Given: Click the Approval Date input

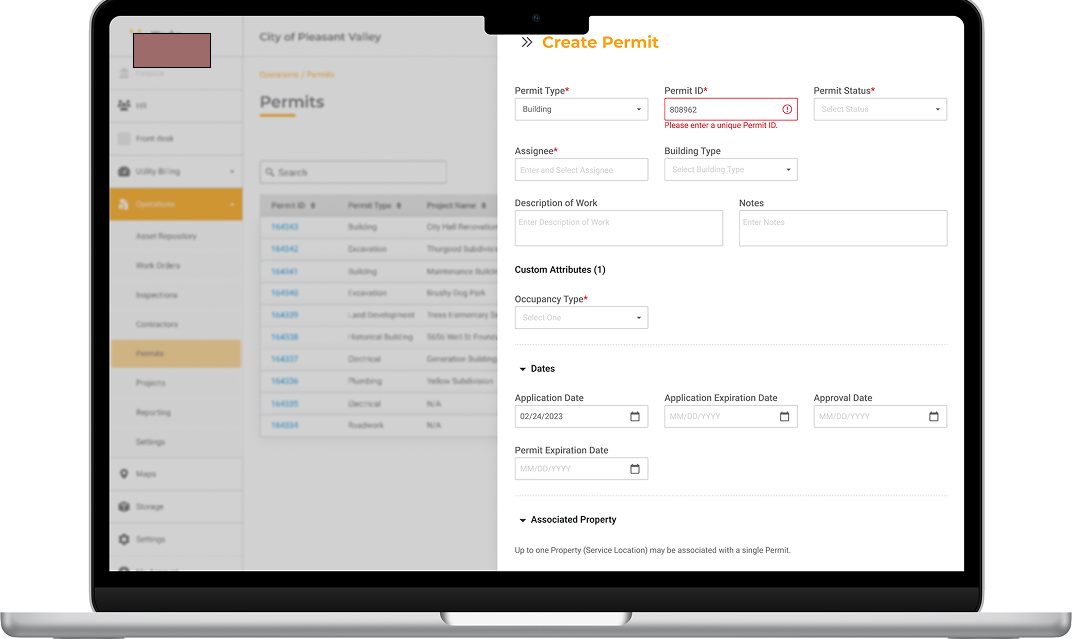Looking at the screenshot, I should click(x=880, y=416).
